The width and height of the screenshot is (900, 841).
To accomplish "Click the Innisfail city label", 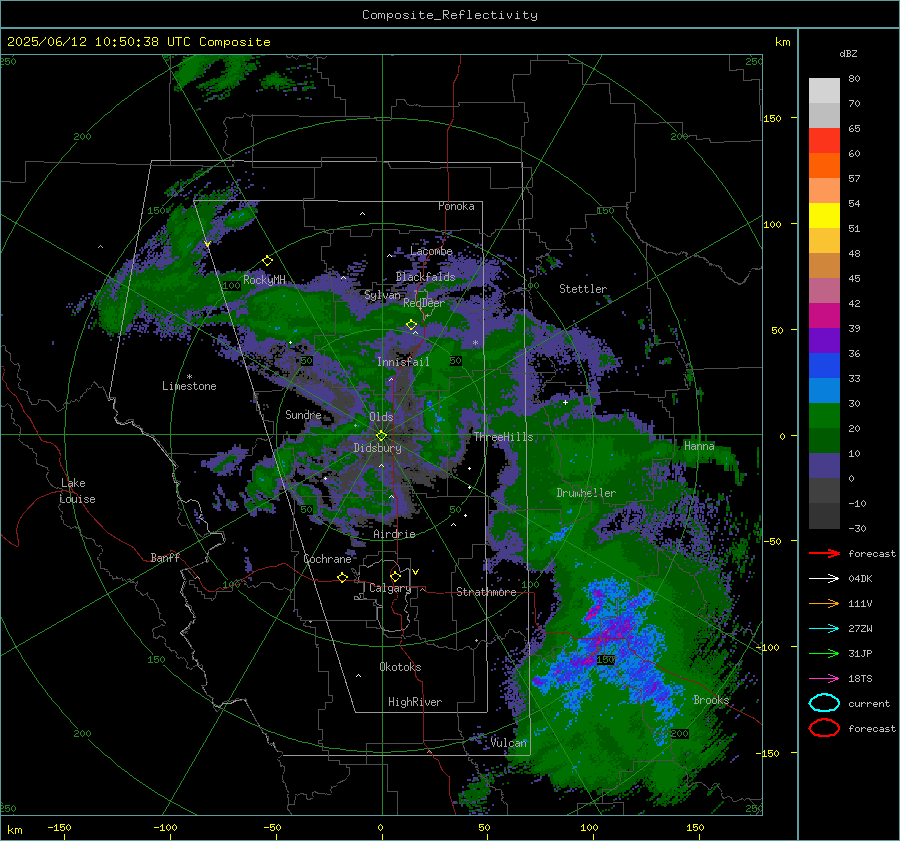I will (x=404, y=362).
